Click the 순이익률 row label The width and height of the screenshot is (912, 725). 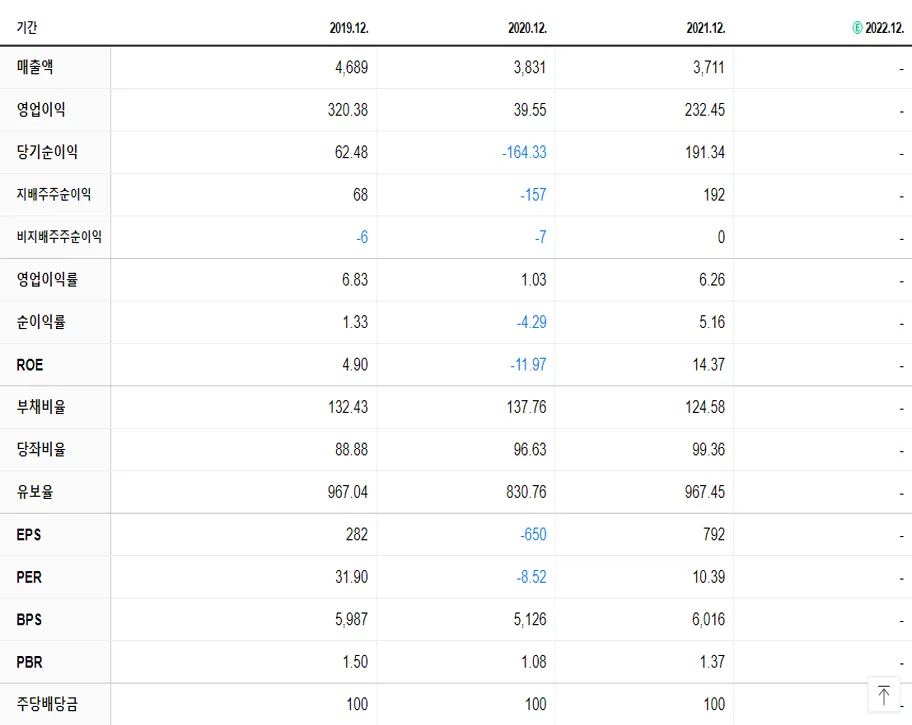point(41,322)
